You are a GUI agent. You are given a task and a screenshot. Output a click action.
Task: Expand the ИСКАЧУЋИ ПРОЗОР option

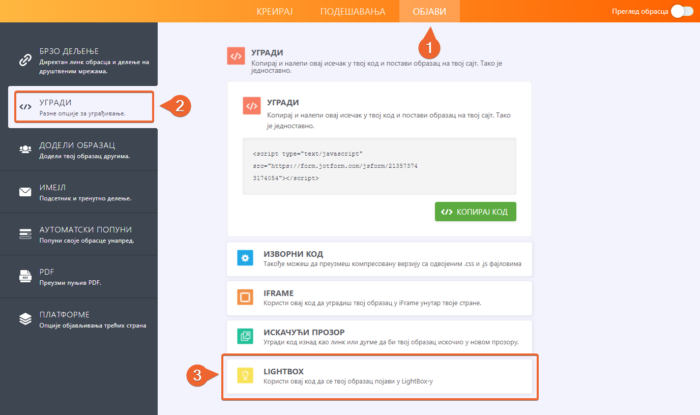379,337
